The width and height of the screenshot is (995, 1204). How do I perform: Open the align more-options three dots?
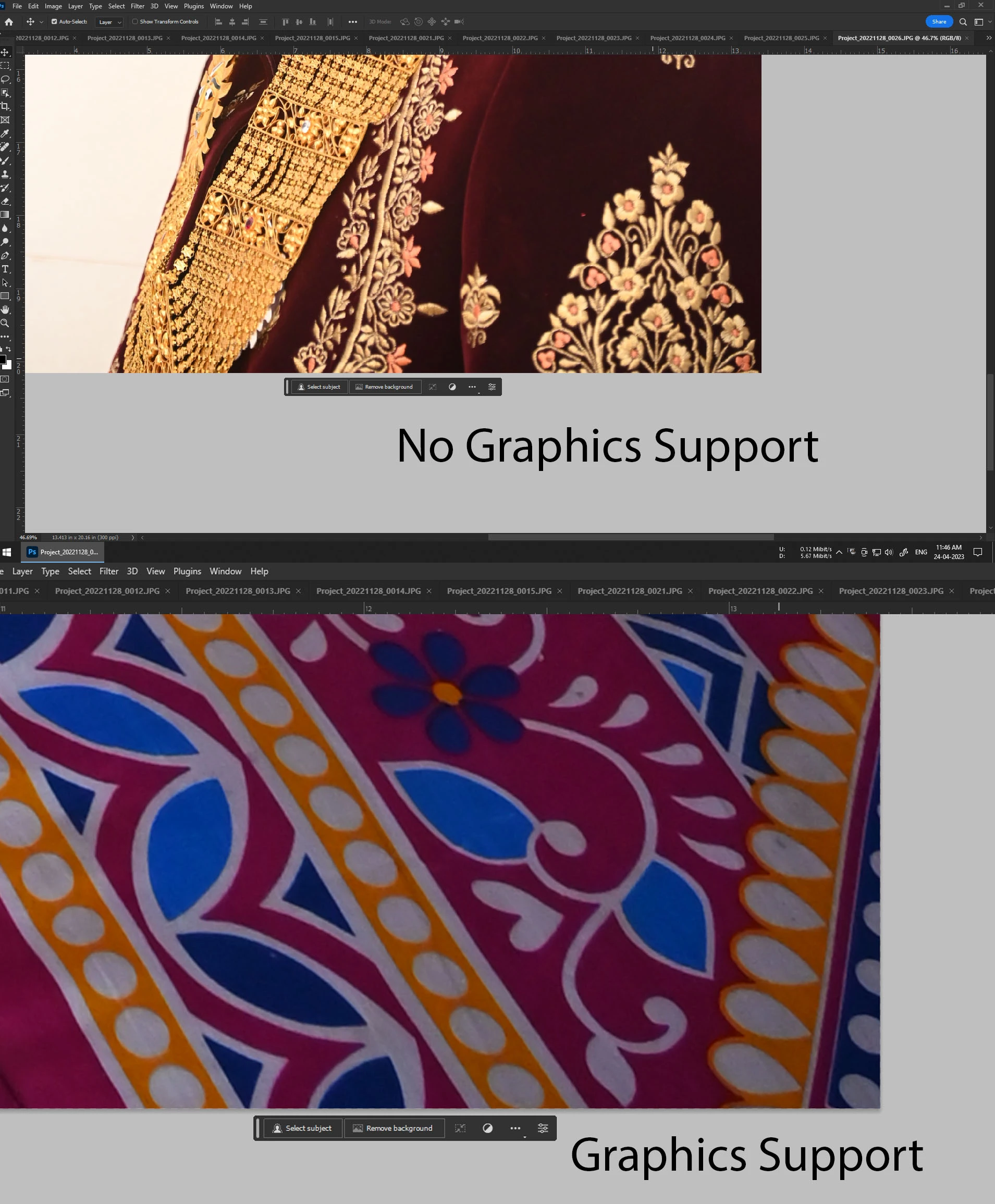352,22
